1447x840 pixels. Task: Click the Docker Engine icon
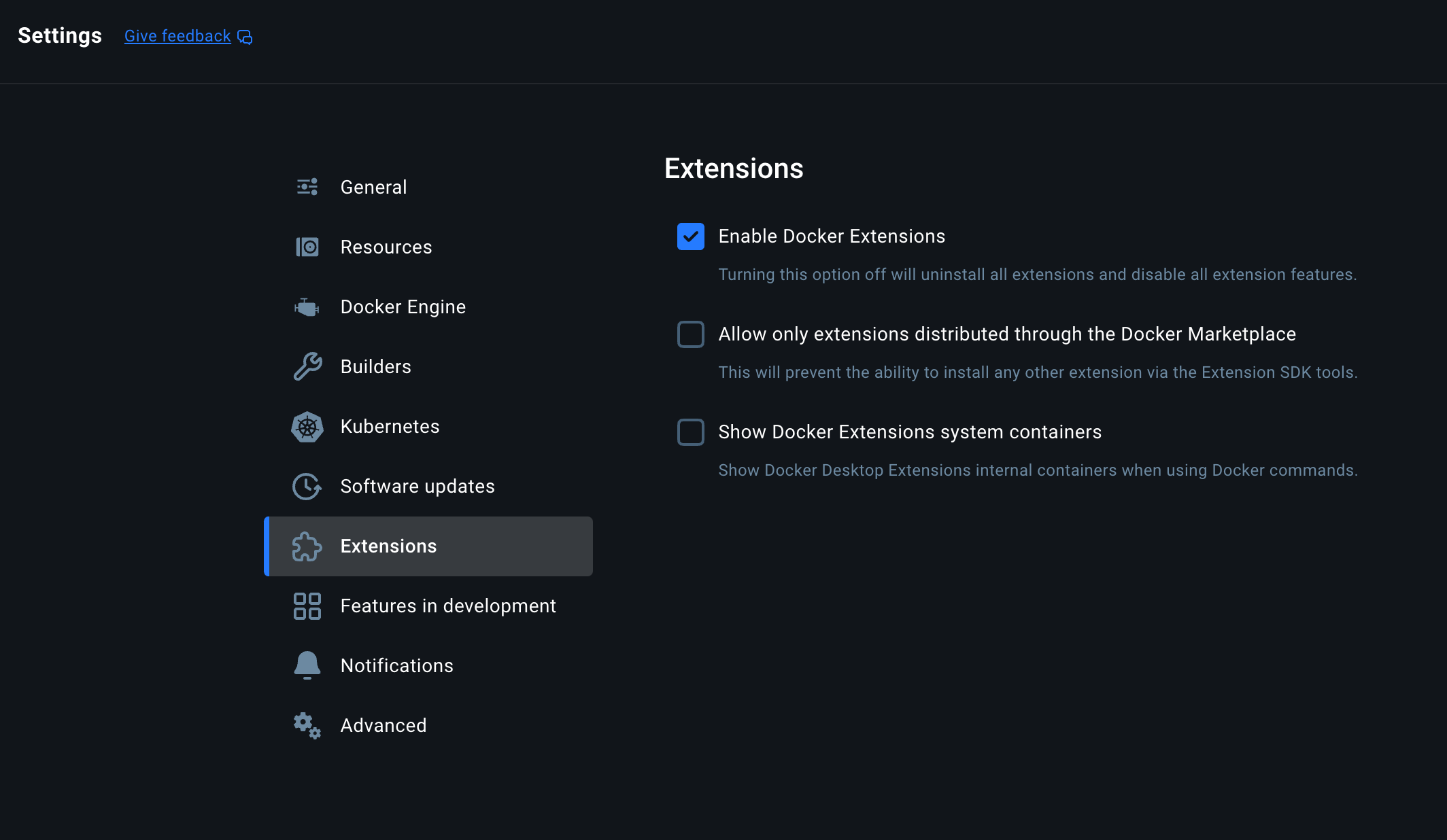point(307,307)
